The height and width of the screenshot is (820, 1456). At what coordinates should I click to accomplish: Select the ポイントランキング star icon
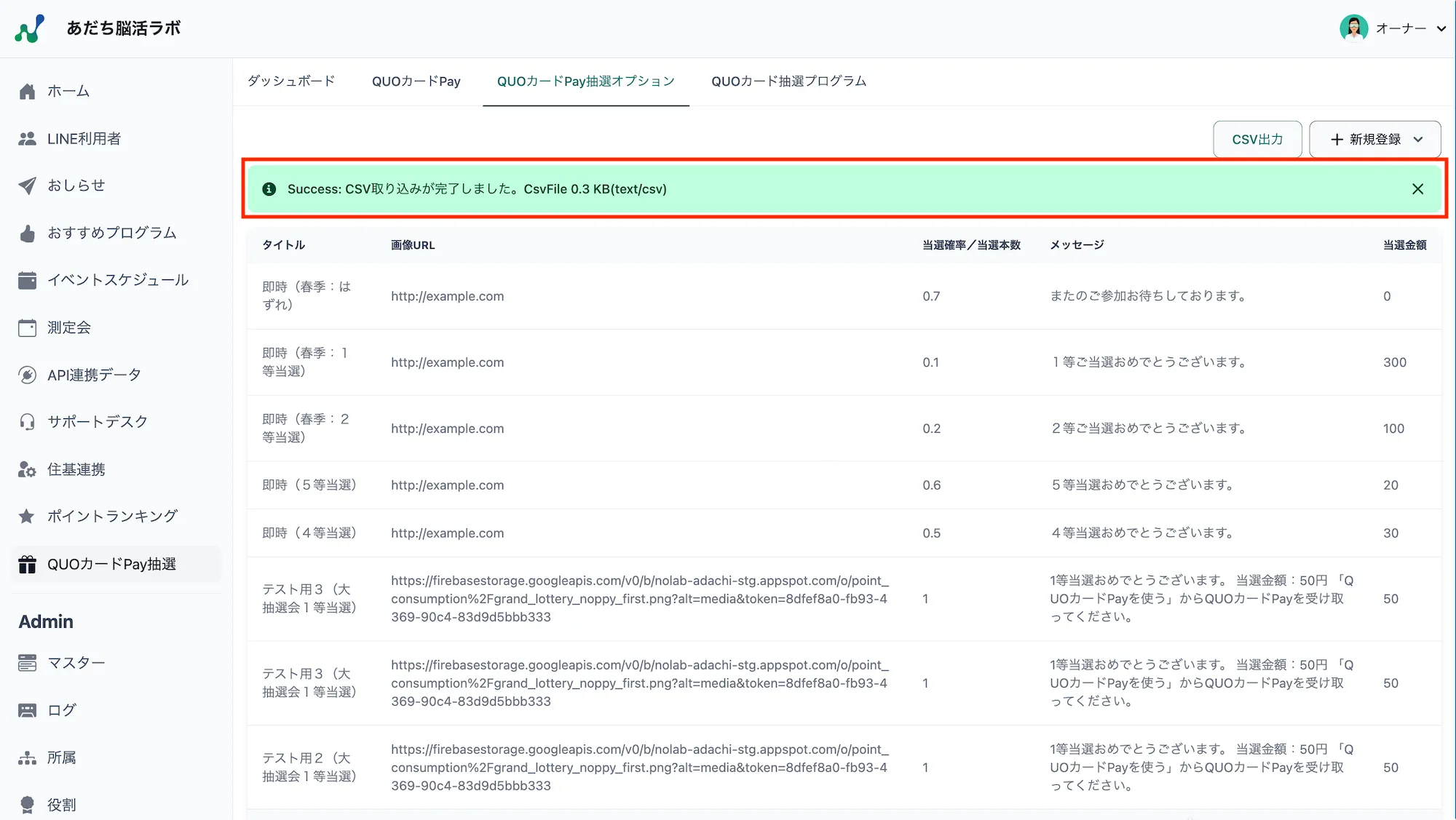click(27, 516)
